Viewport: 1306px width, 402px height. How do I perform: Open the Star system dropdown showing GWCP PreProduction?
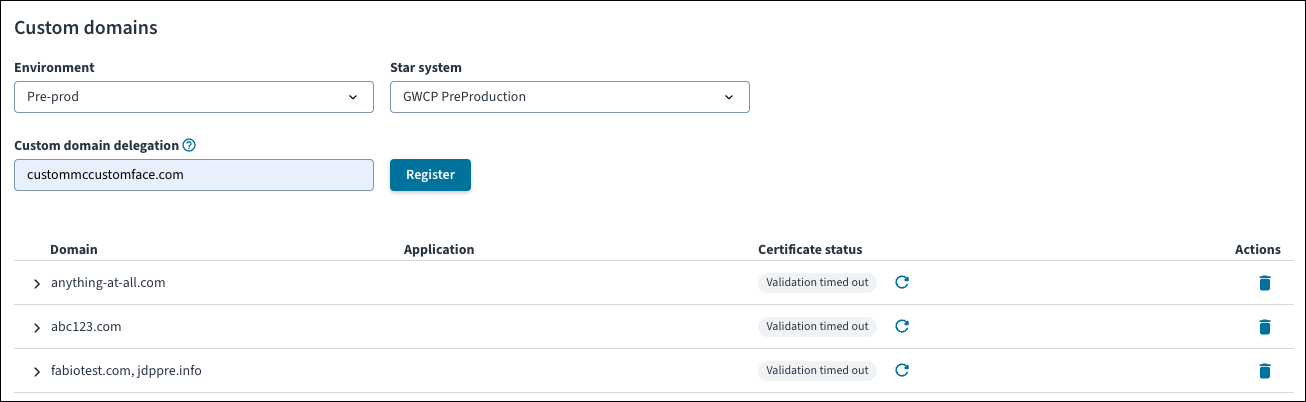pos(569,97)
